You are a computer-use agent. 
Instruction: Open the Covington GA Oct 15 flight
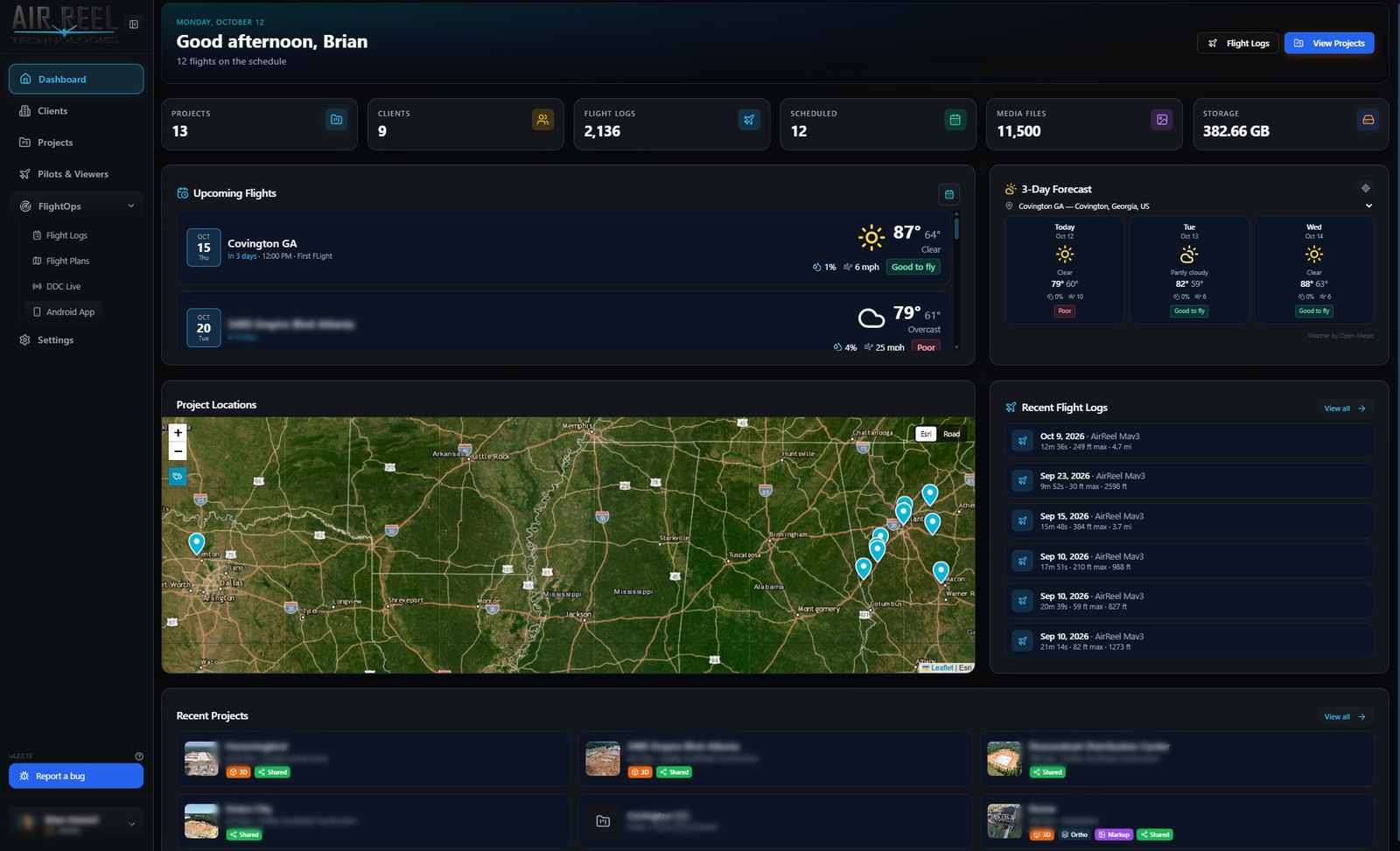(x=563, y=248)
